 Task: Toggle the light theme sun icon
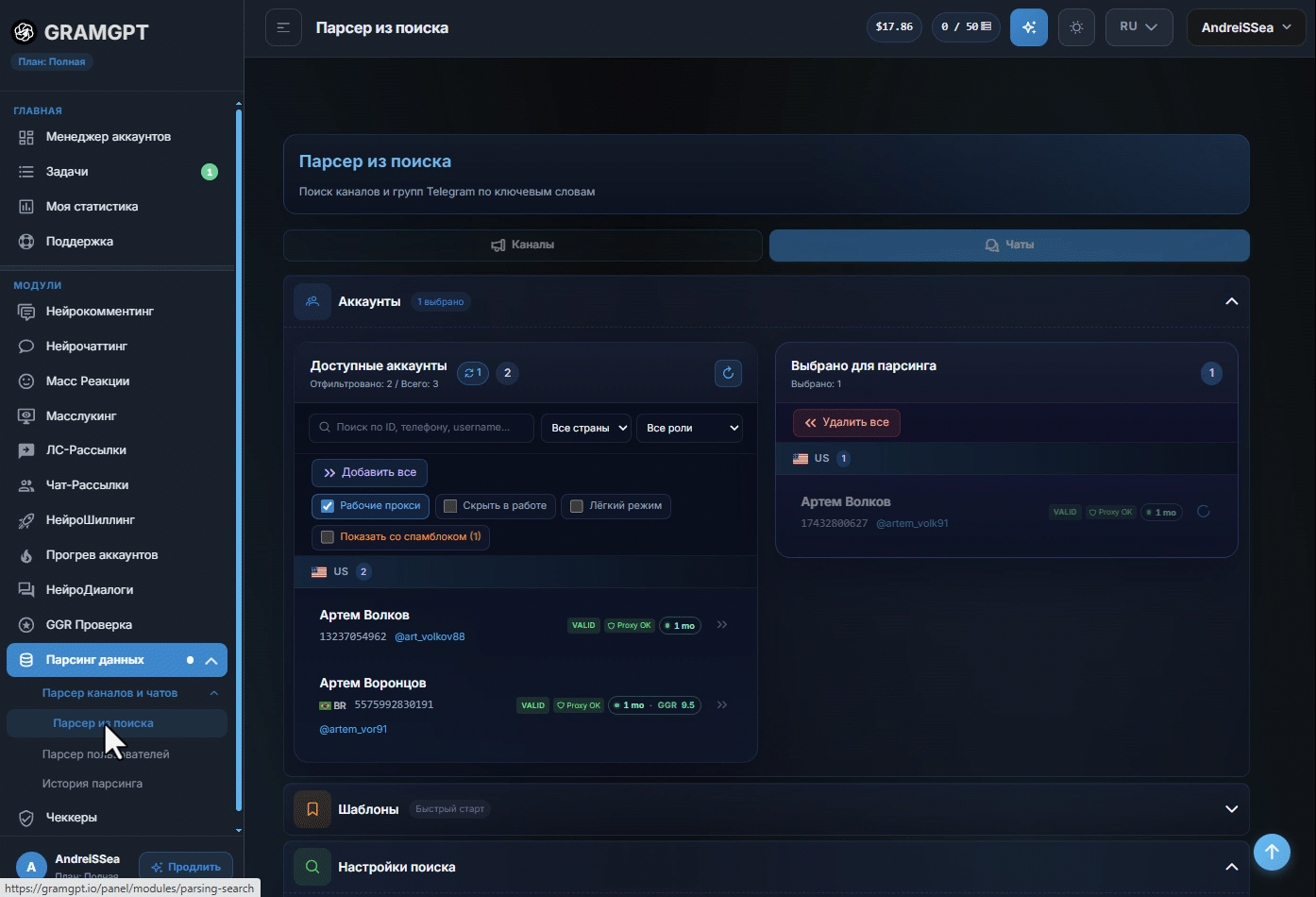point(1076,27)
